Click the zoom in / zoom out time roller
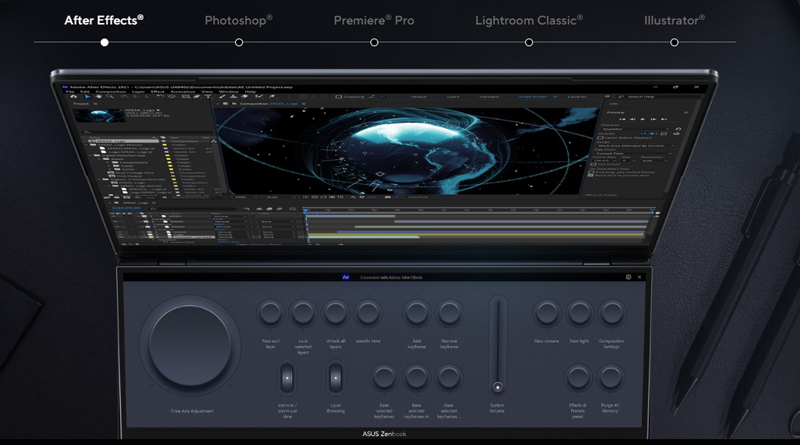Viewport: 800px width, 445px height. (287, 378)
